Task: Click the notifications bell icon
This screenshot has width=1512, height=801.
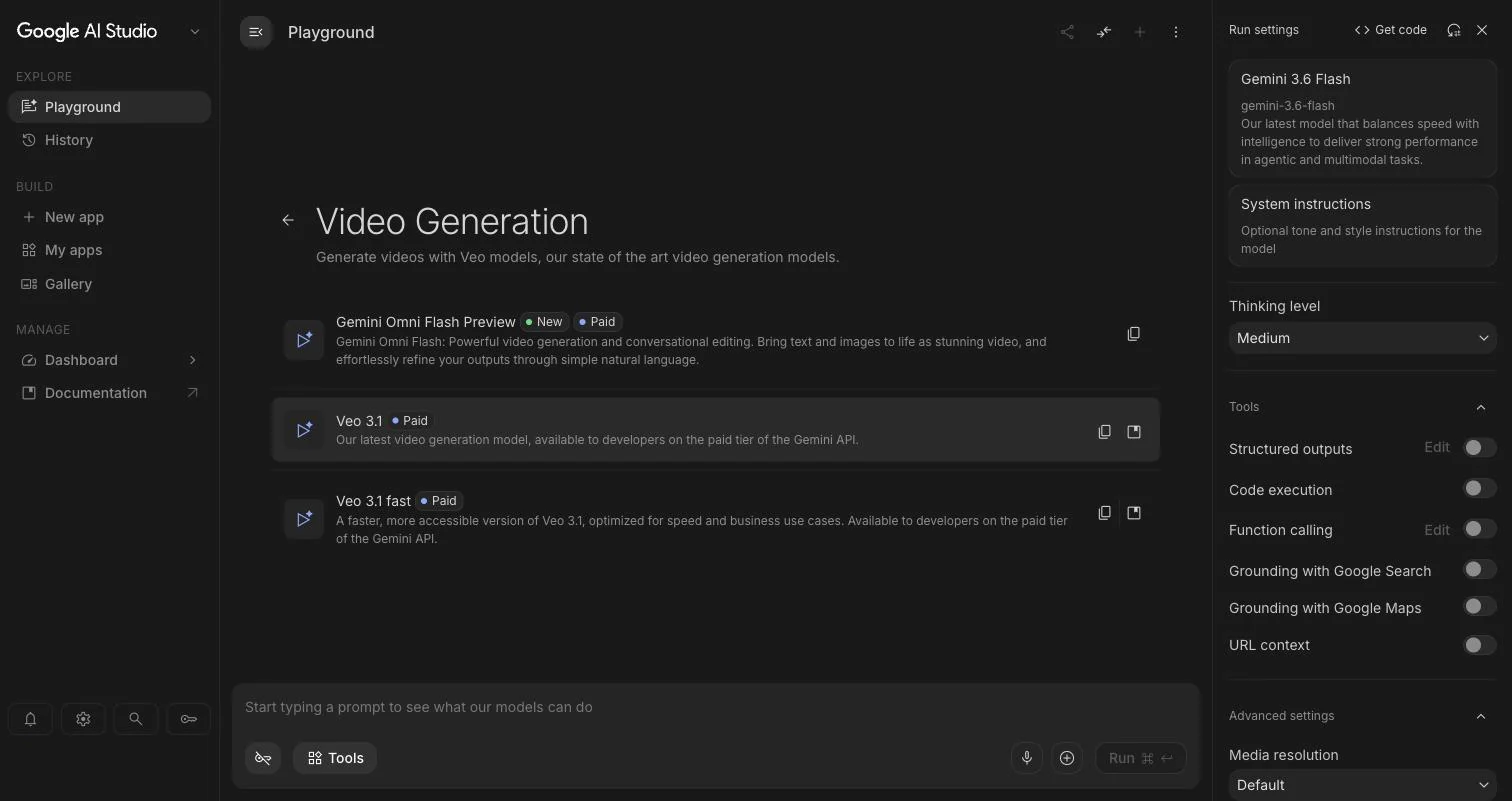Action: coord(30,719)
